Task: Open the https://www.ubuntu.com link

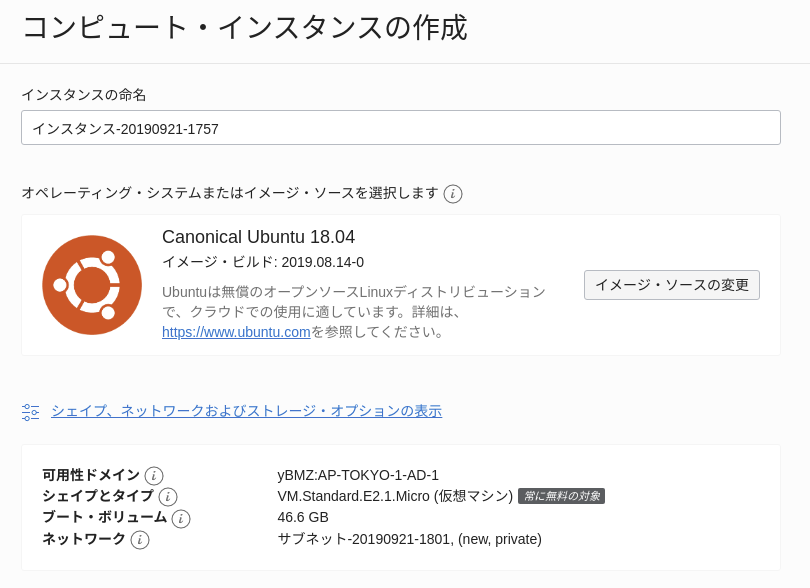Action: pyautogui.click(x=236, y=332)
